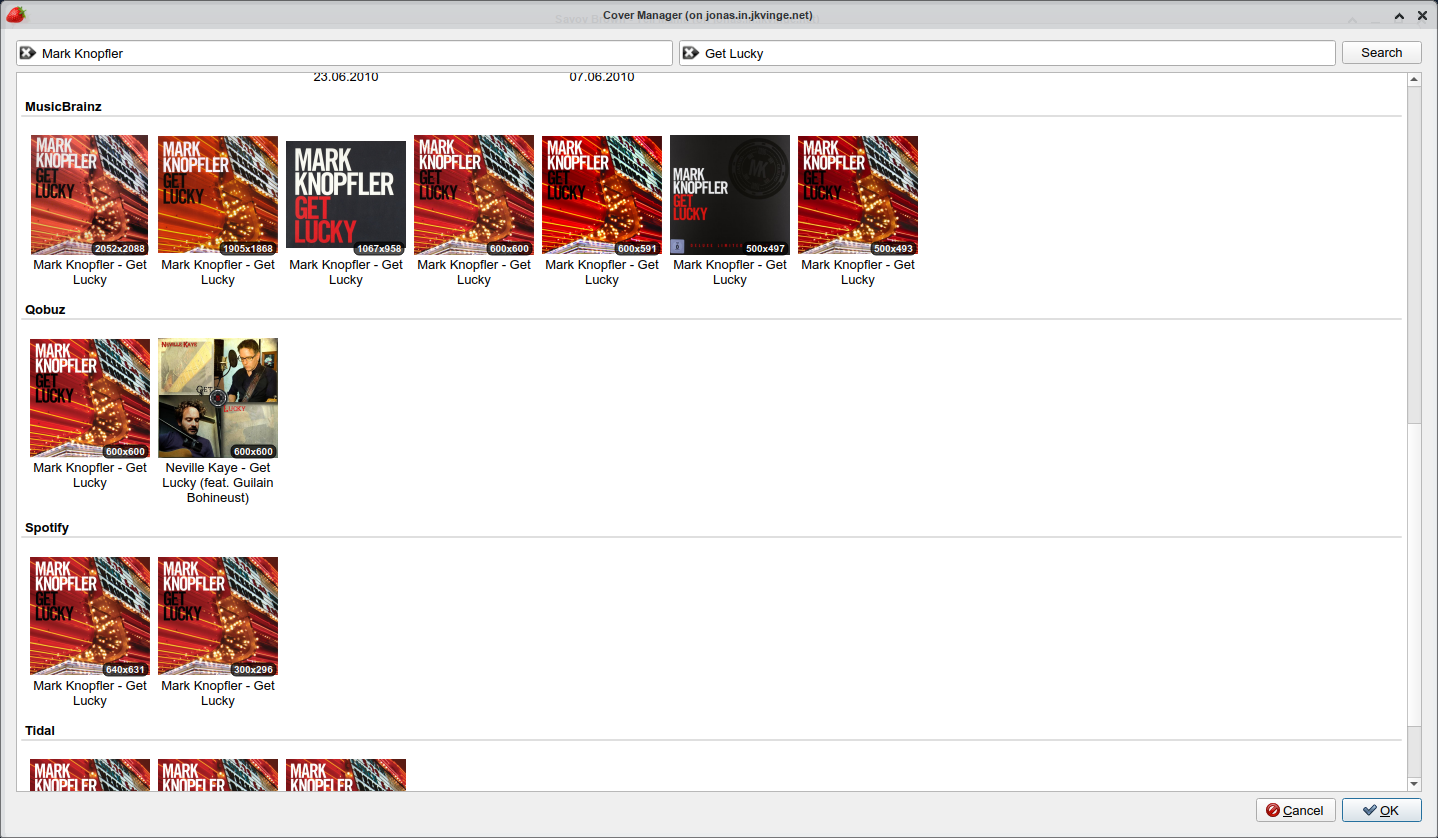Select the MusicBrainz 2052x2088 cover
Viewport: 1438px width, 838px height.
[x=90, y=195]
